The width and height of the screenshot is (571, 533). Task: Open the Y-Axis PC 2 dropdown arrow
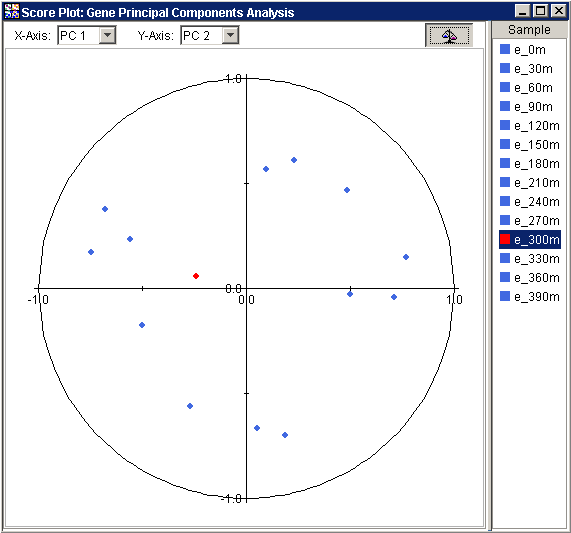(231, 35)
